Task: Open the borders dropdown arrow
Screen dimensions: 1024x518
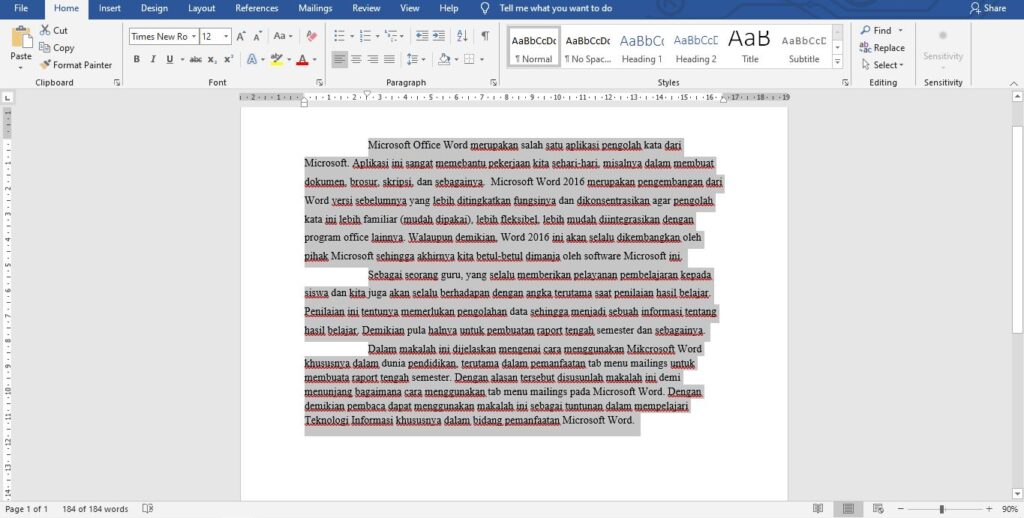Action: (x=482, y=59)
